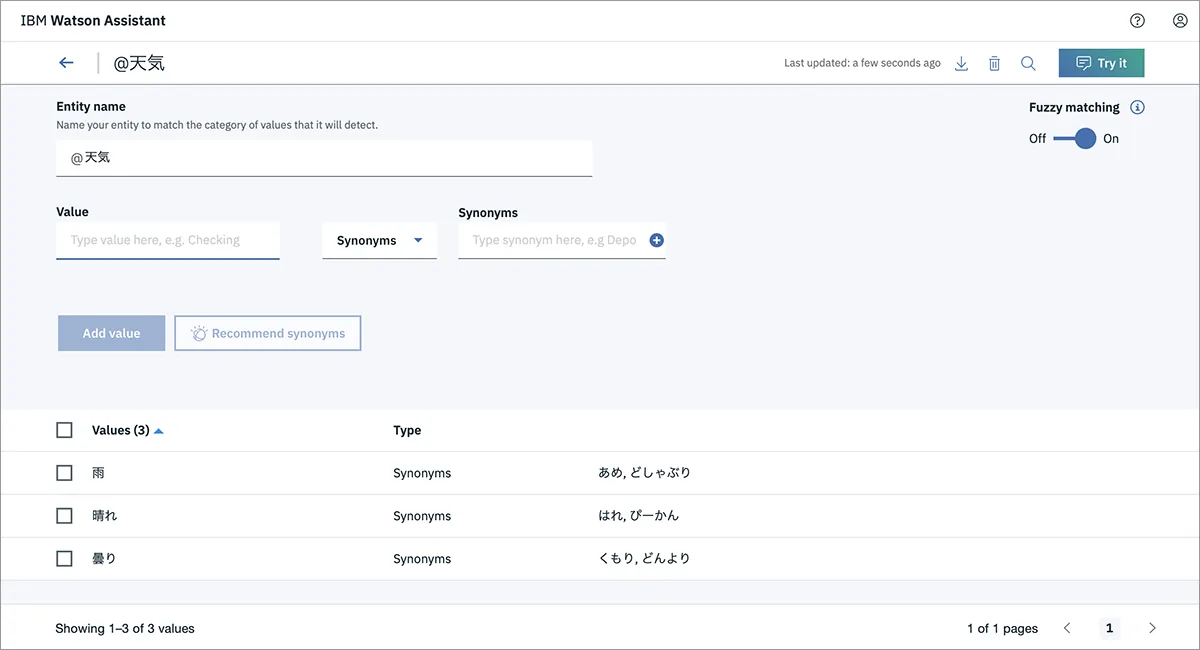Click the value text 晴れ
The height and width of the screenshot is (650, 1200).
[x=105, y=516]
